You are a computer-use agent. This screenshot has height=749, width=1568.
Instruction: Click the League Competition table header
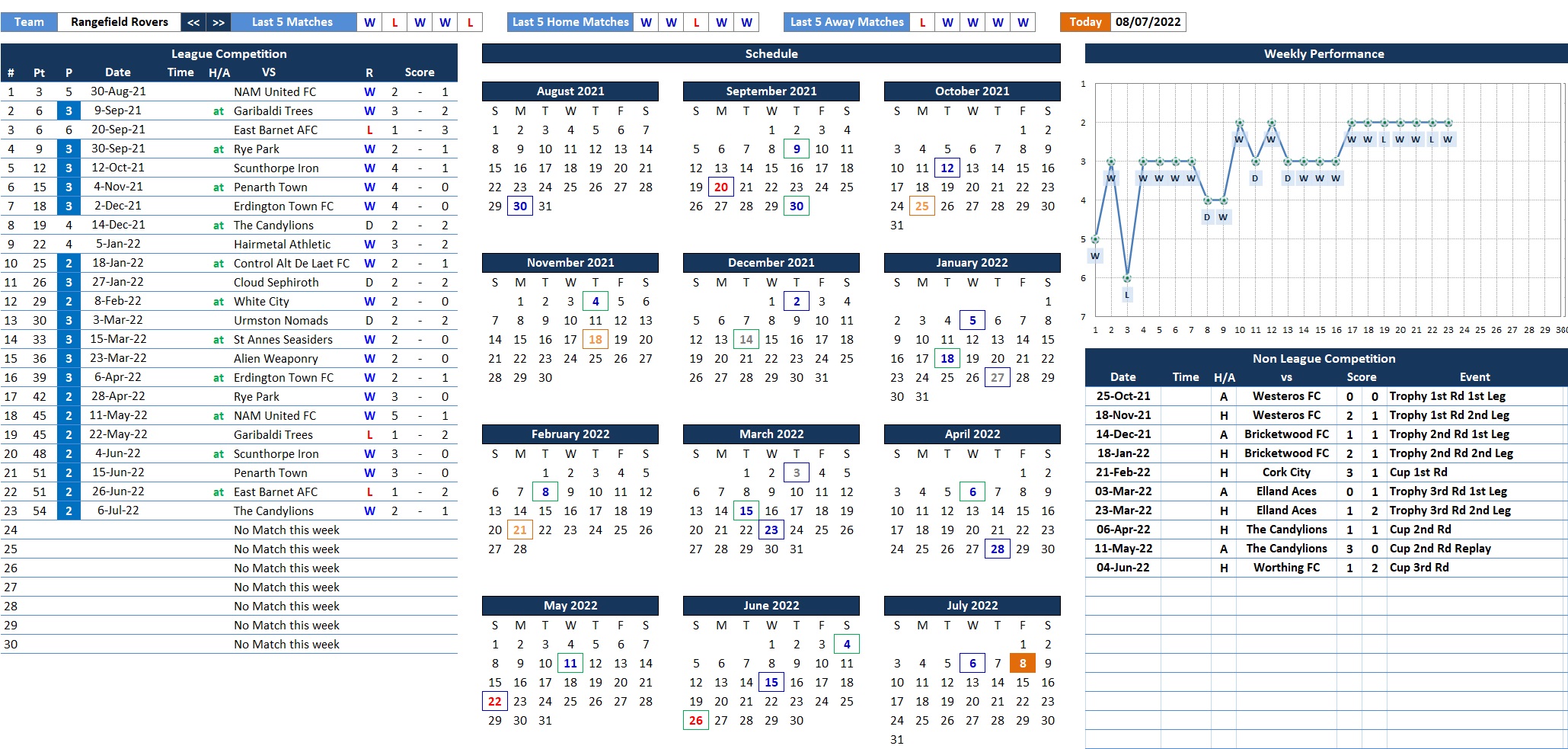tap(228, 53)
